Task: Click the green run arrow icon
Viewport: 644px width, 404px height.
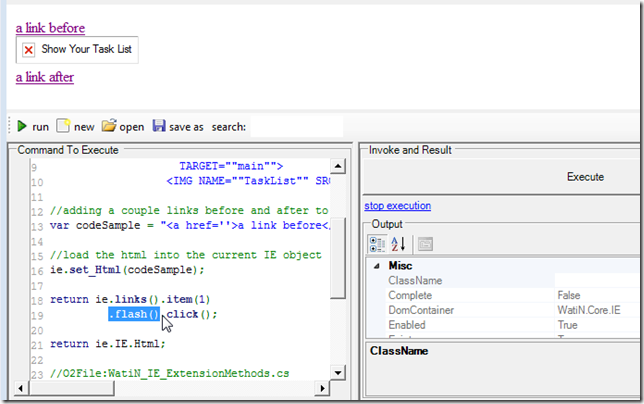Action: pyautogui.click(x=21, y=127)
